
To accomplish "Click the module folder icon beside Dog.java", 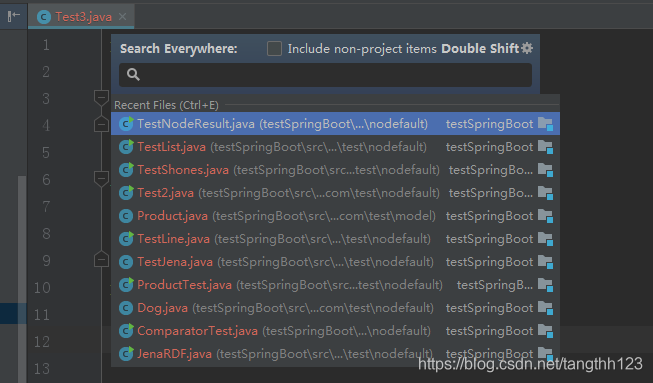I will (x=545, y=308).
